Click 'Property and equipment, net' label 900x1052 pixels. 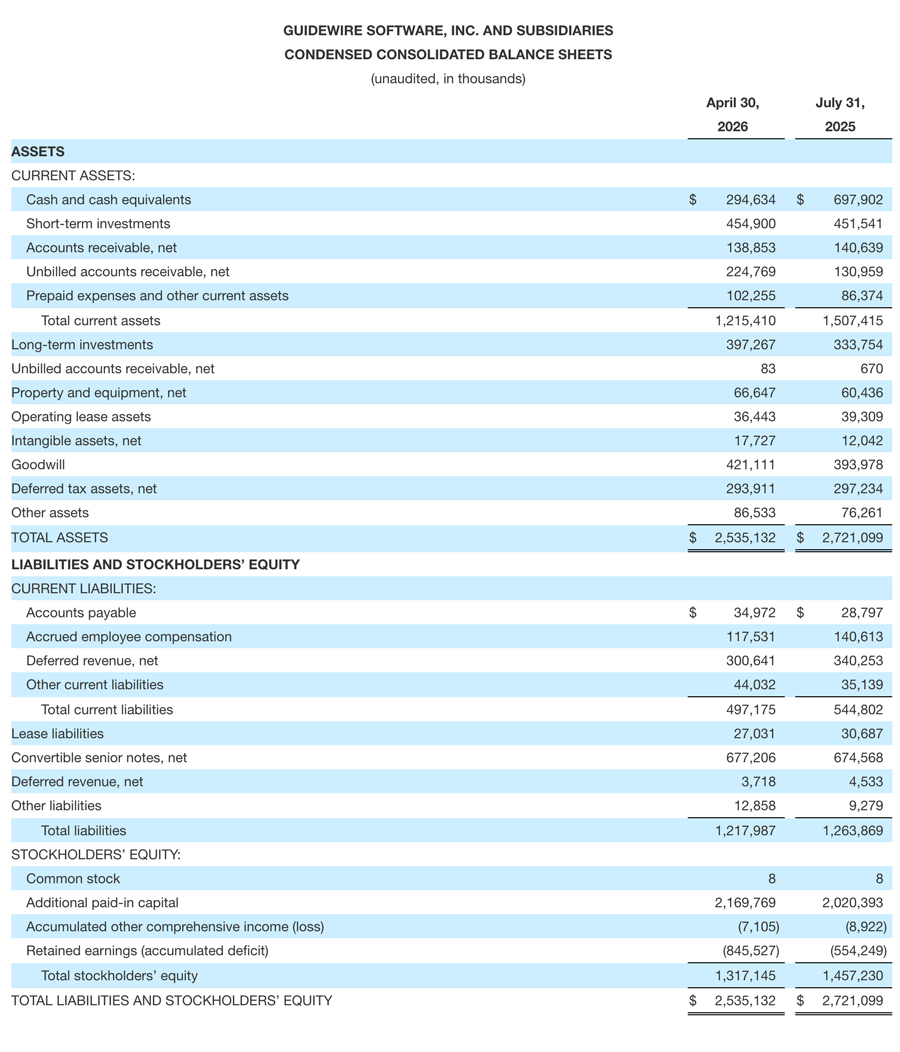tap(99, 393)
